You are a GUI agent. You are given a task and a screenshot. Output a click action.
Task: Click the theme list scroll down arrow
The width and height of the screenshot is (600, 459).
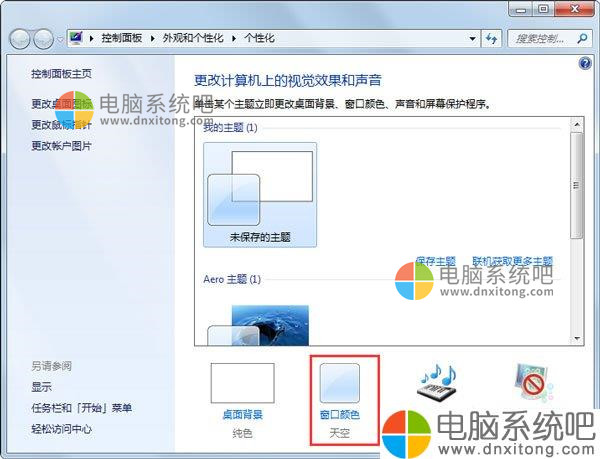(x=577, y=339)
